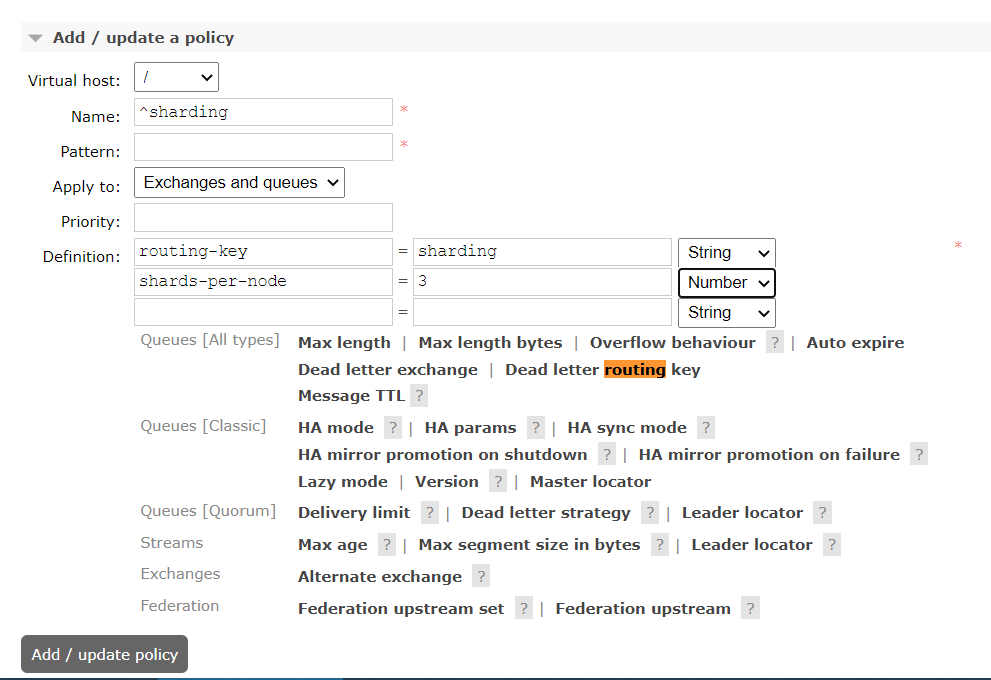Click help icon next to Overflow behaviour
Viewport: 991px width, 680px height.
click(775, 343)
